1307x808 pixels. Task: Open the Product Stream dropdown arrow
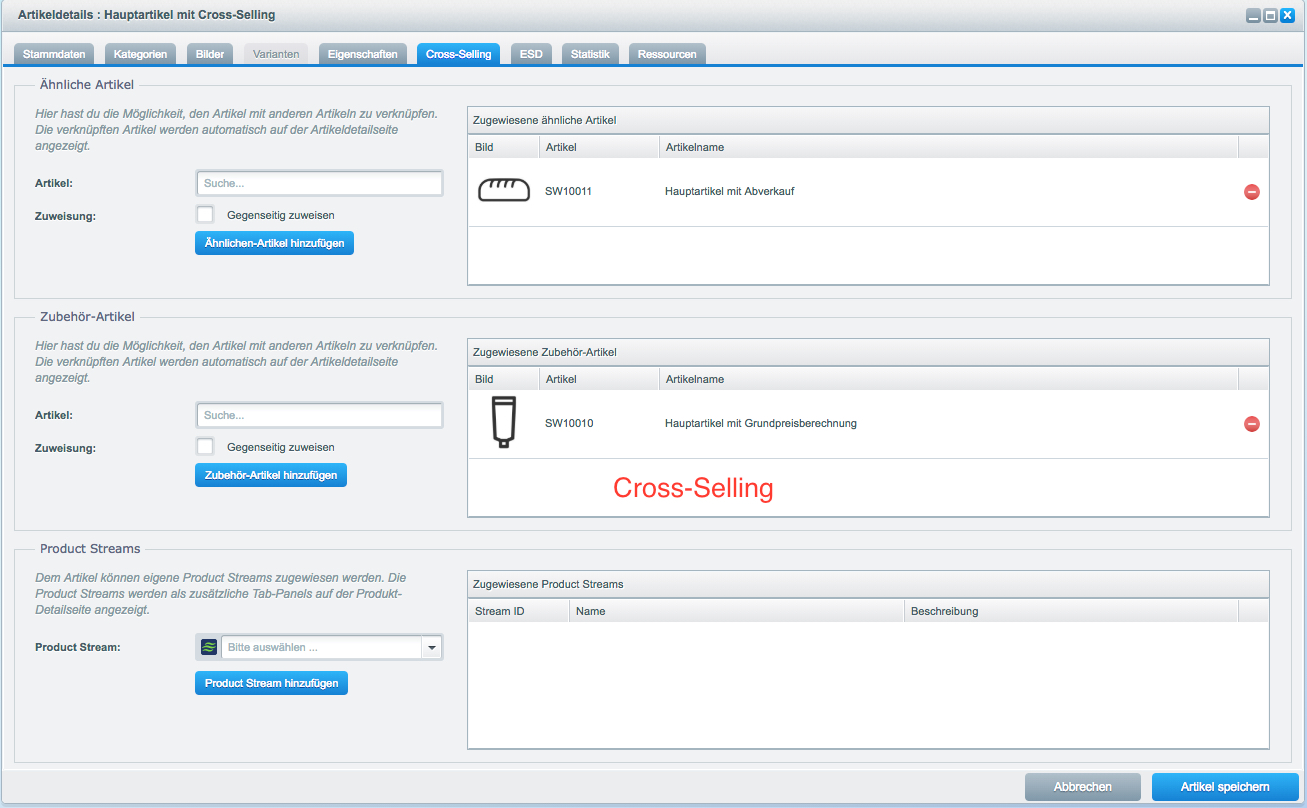click(x=432, y=648)
